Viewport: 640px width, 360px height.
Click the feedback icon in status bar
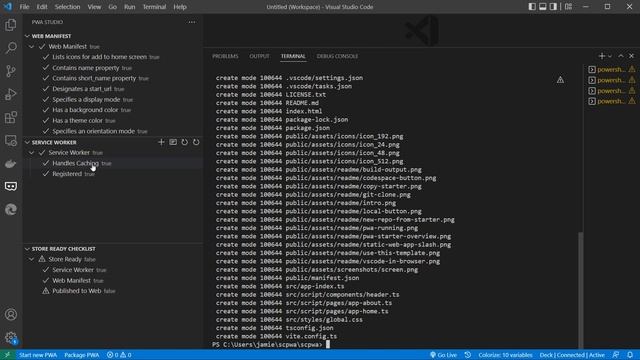616,355
